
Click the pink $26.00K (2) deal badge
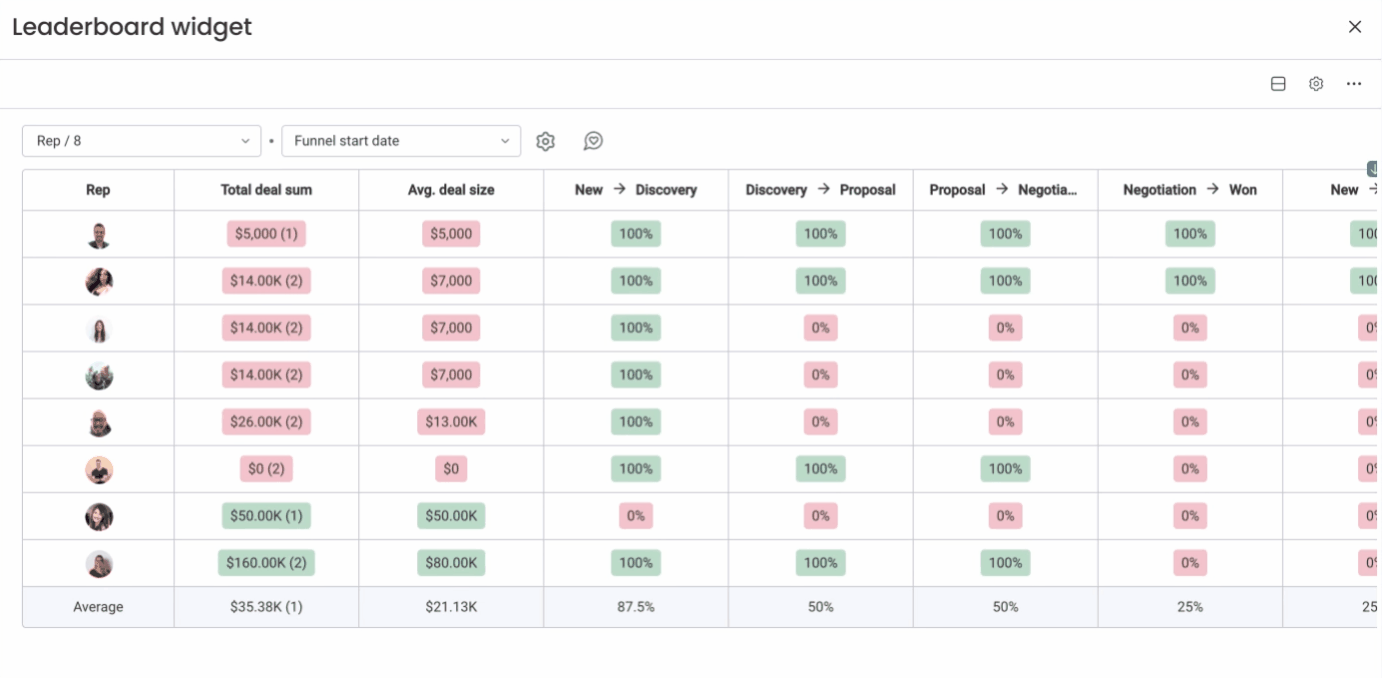(x=266, y=422)
